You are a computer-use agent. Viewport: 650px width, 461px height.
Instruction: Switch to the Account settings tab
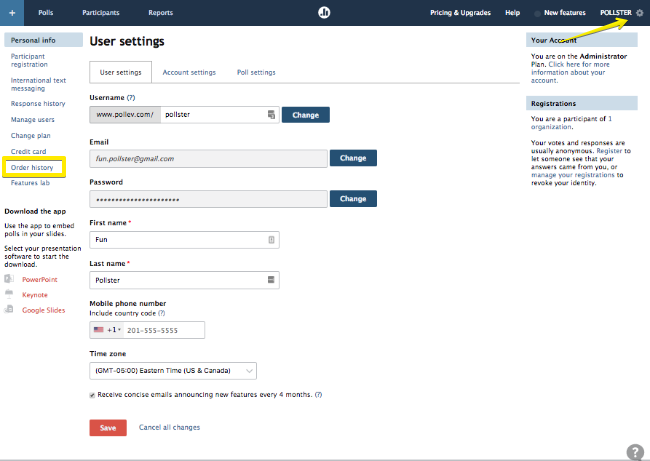189,73
